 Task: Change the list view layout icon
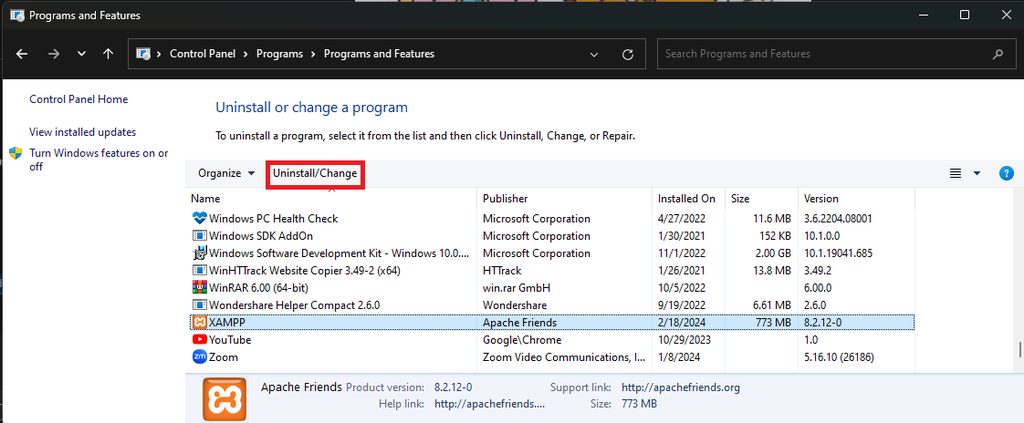coord(955,174)
